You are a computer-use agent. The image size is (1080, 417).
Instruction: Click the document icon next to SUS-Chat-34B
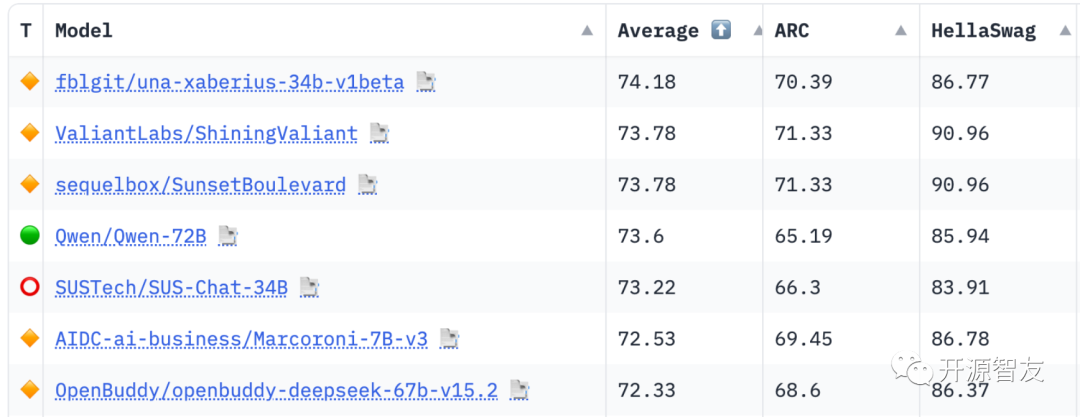click(x=310, y=288)
